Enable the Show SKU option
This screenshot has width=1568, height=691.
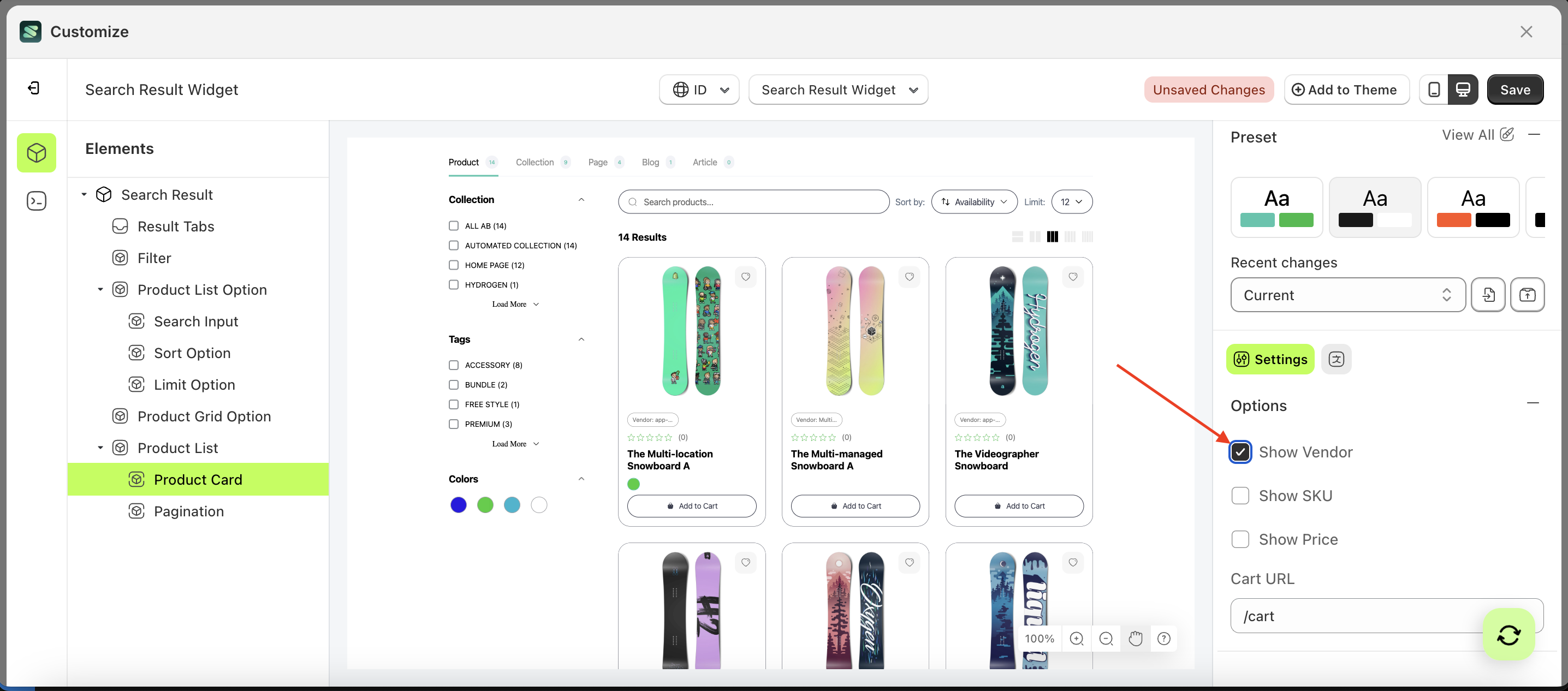1240,495
